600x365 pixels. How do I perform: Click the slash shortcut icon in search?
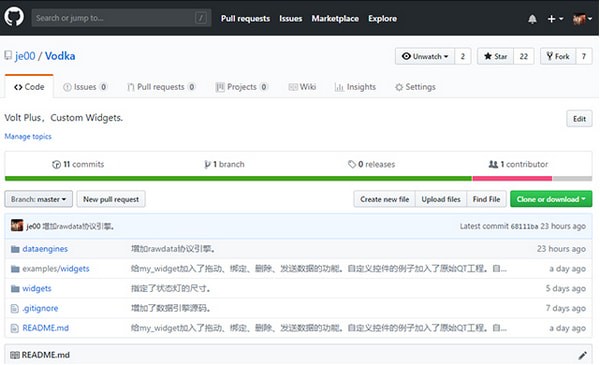click(201, 18)
